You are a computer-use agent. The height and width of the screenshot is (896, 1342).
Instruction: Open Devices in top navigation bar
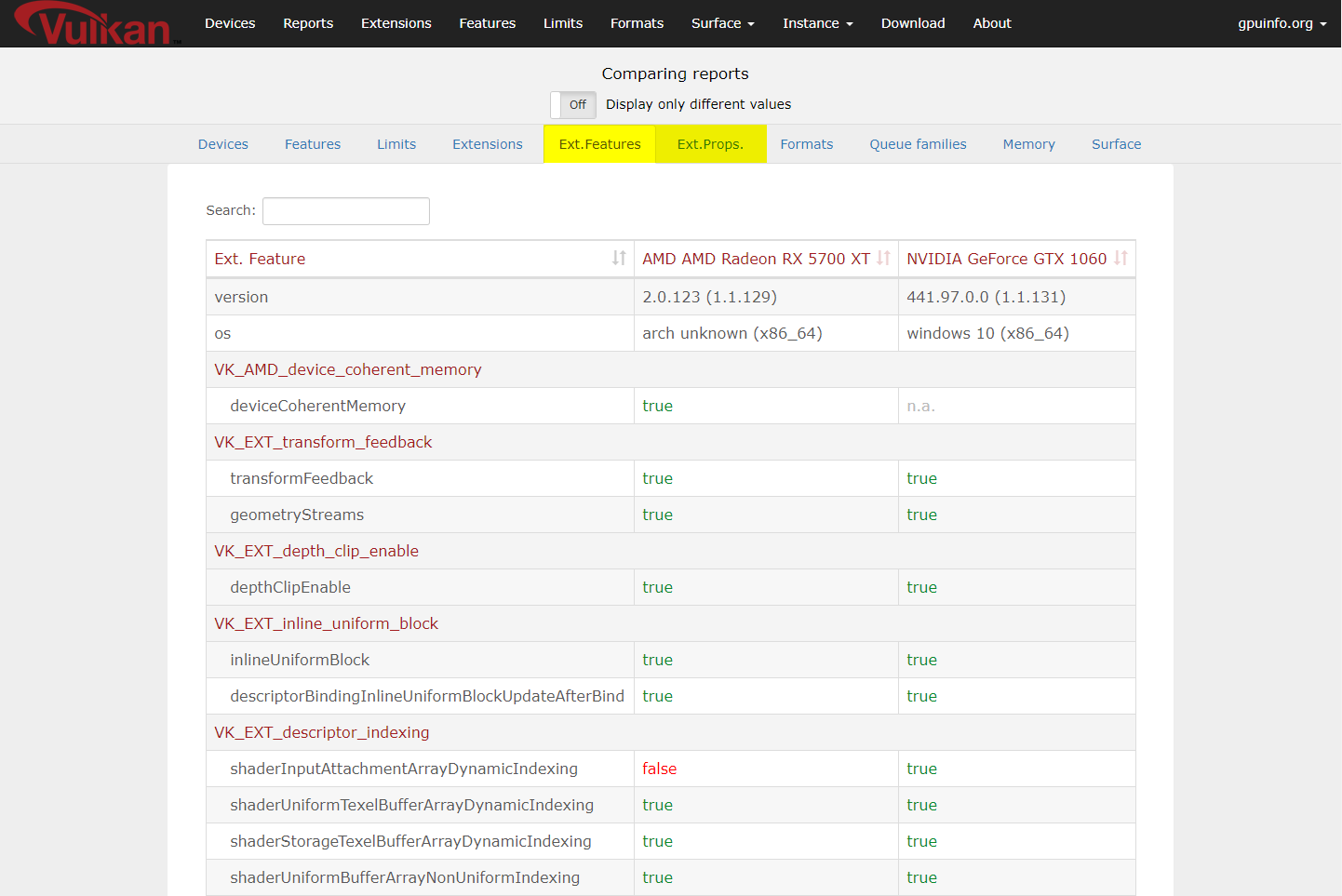coord(230,23)
